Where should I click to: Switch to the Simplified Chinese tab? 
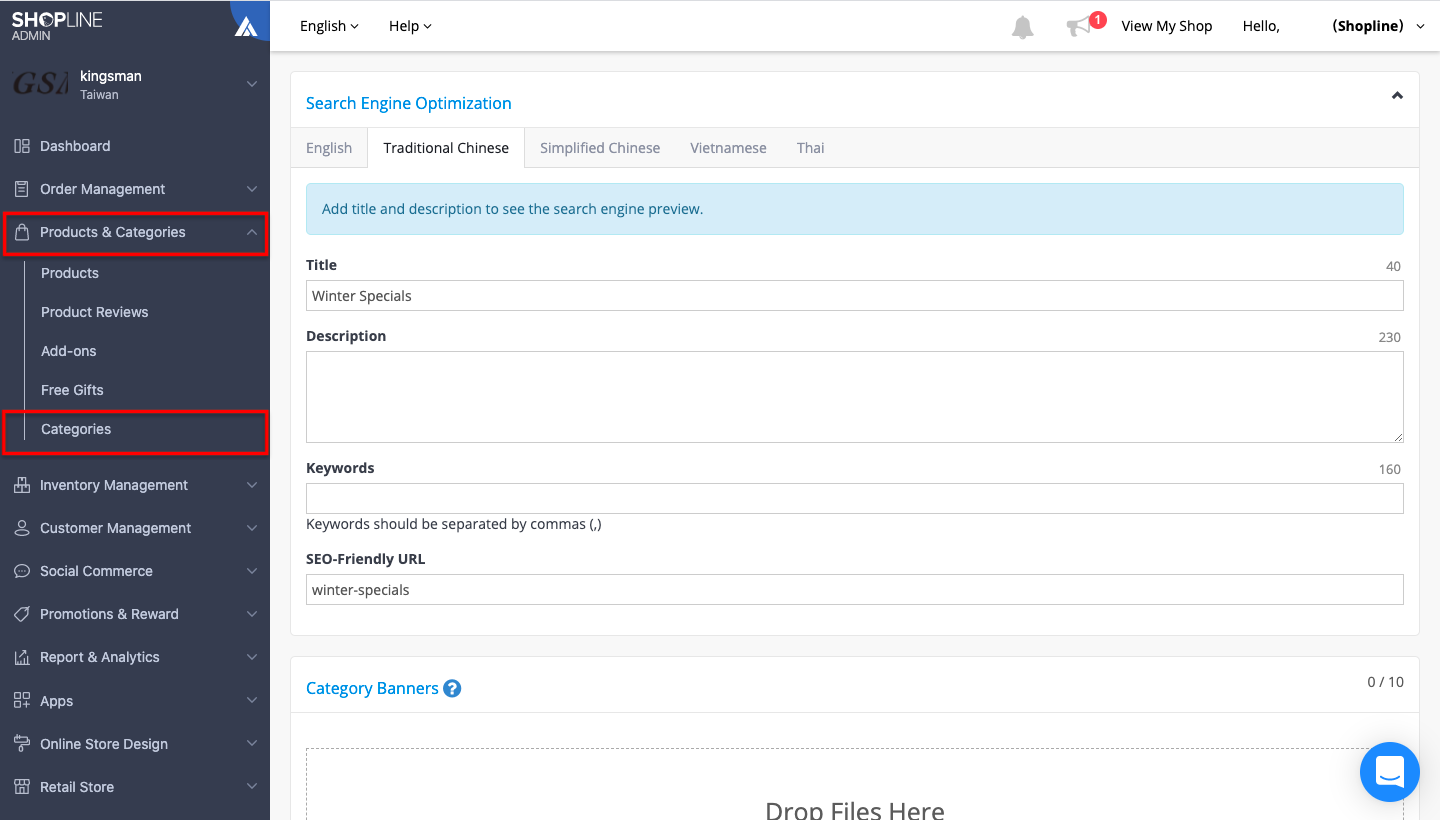coord(600,148)
